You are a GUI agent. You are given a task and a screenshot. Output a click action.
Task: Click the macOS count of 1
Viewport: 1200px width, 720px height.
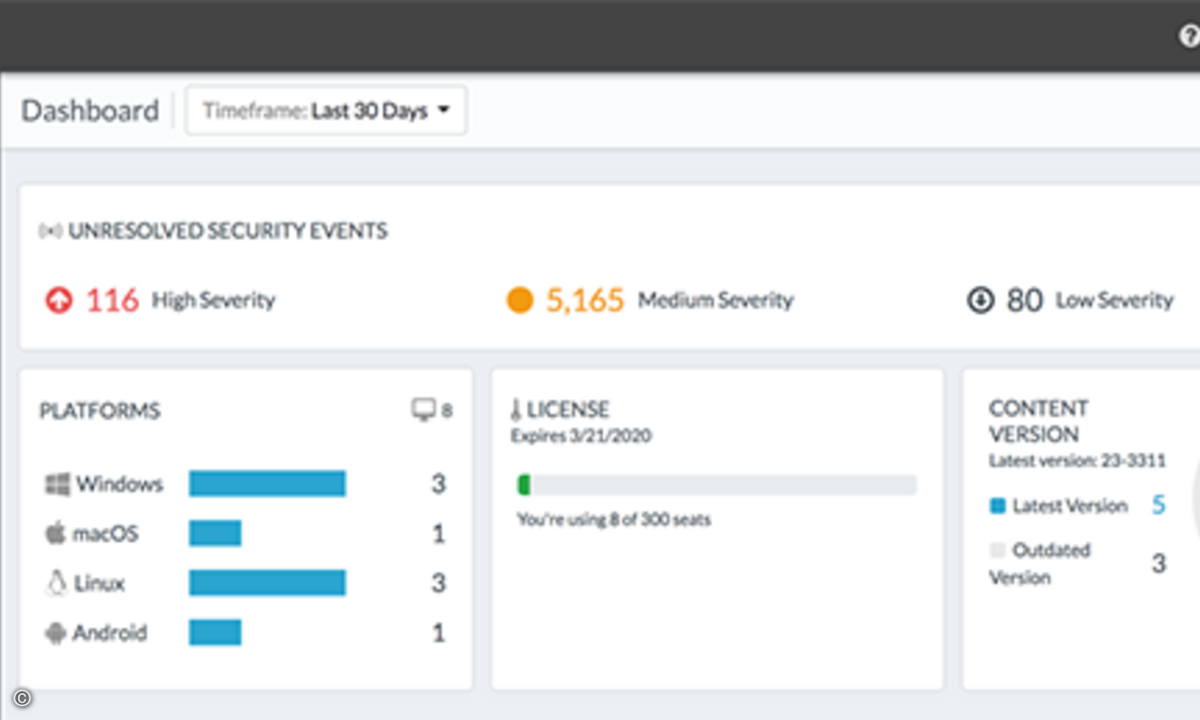pos(438,534)
